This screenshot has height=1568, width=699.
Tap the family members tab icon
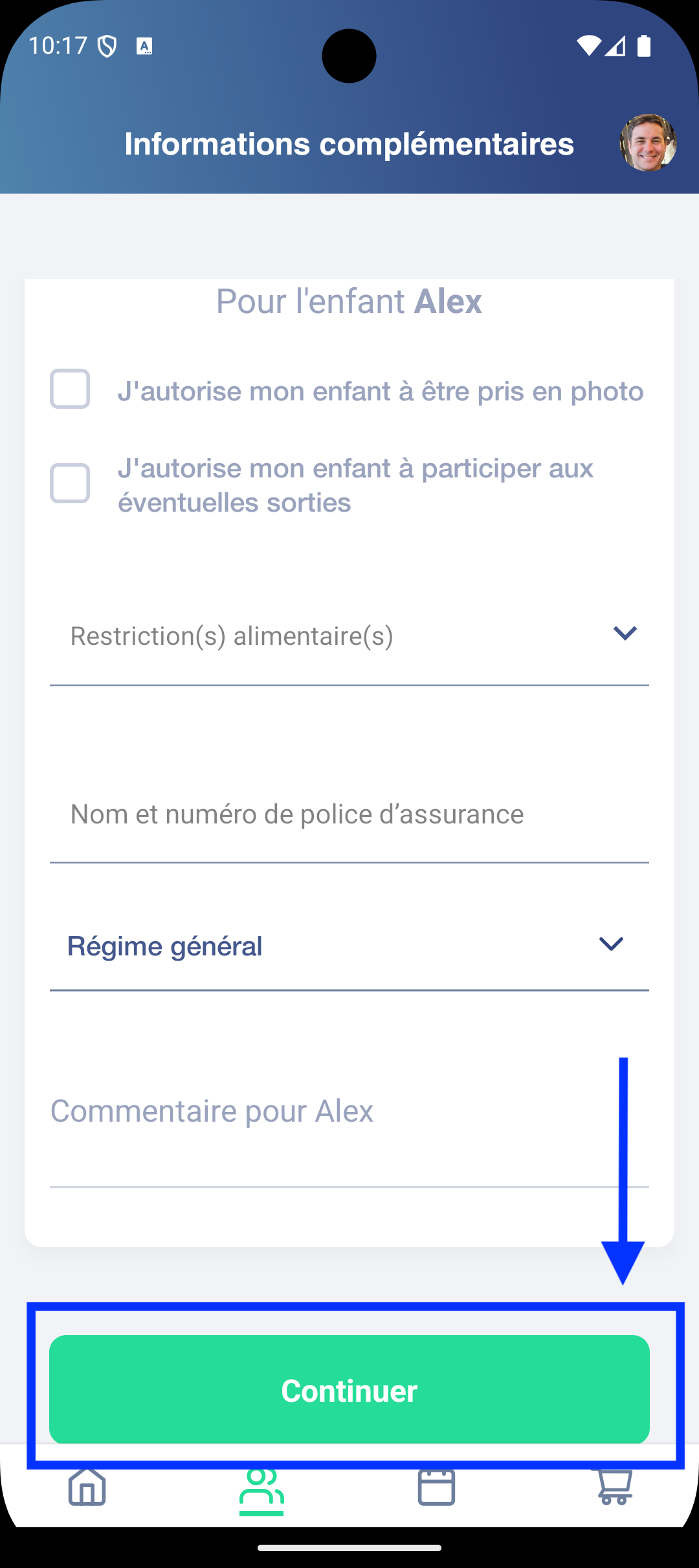(261, 1488)
